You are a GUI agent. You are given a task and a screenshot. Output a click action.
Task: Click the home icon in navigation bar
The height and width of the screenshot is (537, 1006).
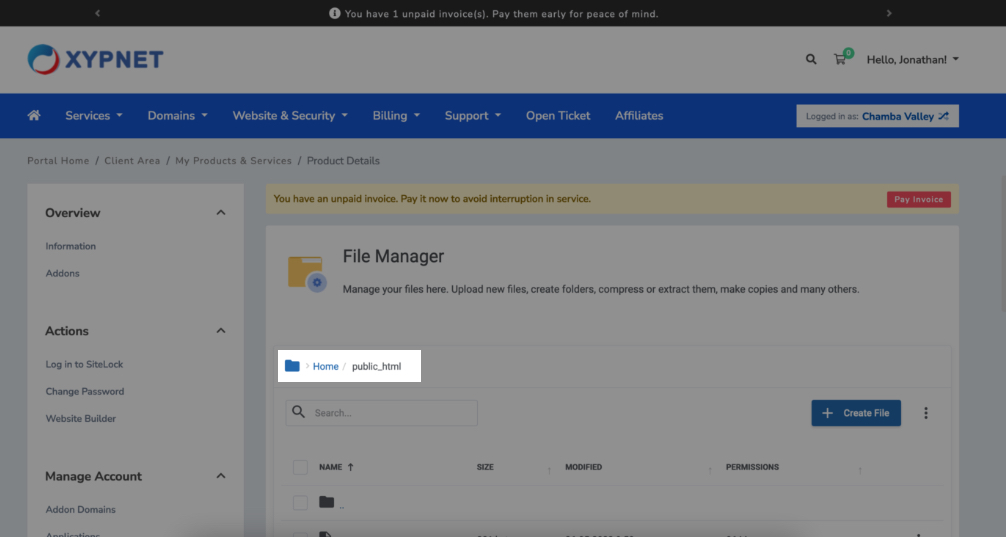[x=34, y=116]
